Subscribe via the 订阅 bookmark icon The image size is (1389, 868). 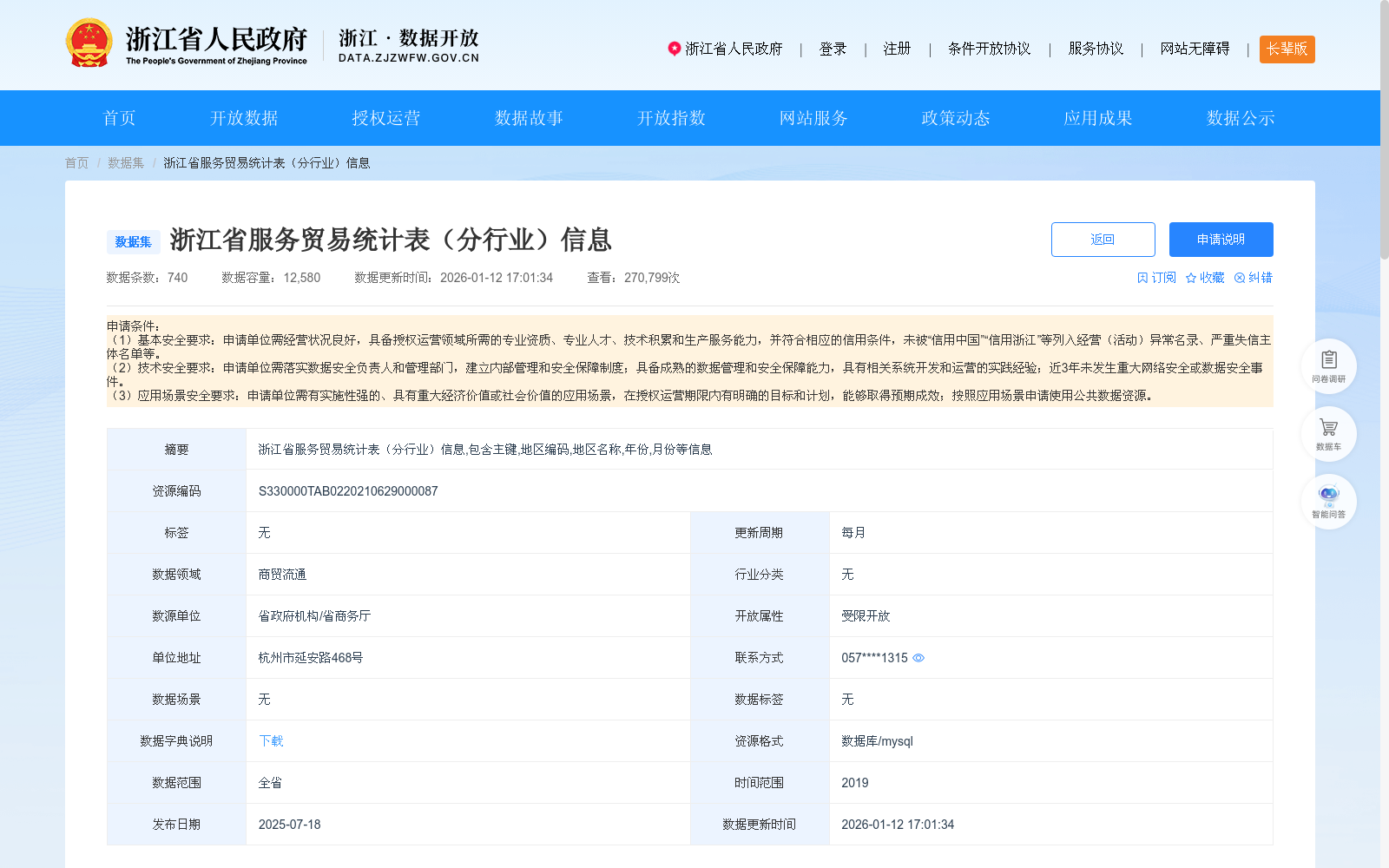click(x=1155, y=278)
